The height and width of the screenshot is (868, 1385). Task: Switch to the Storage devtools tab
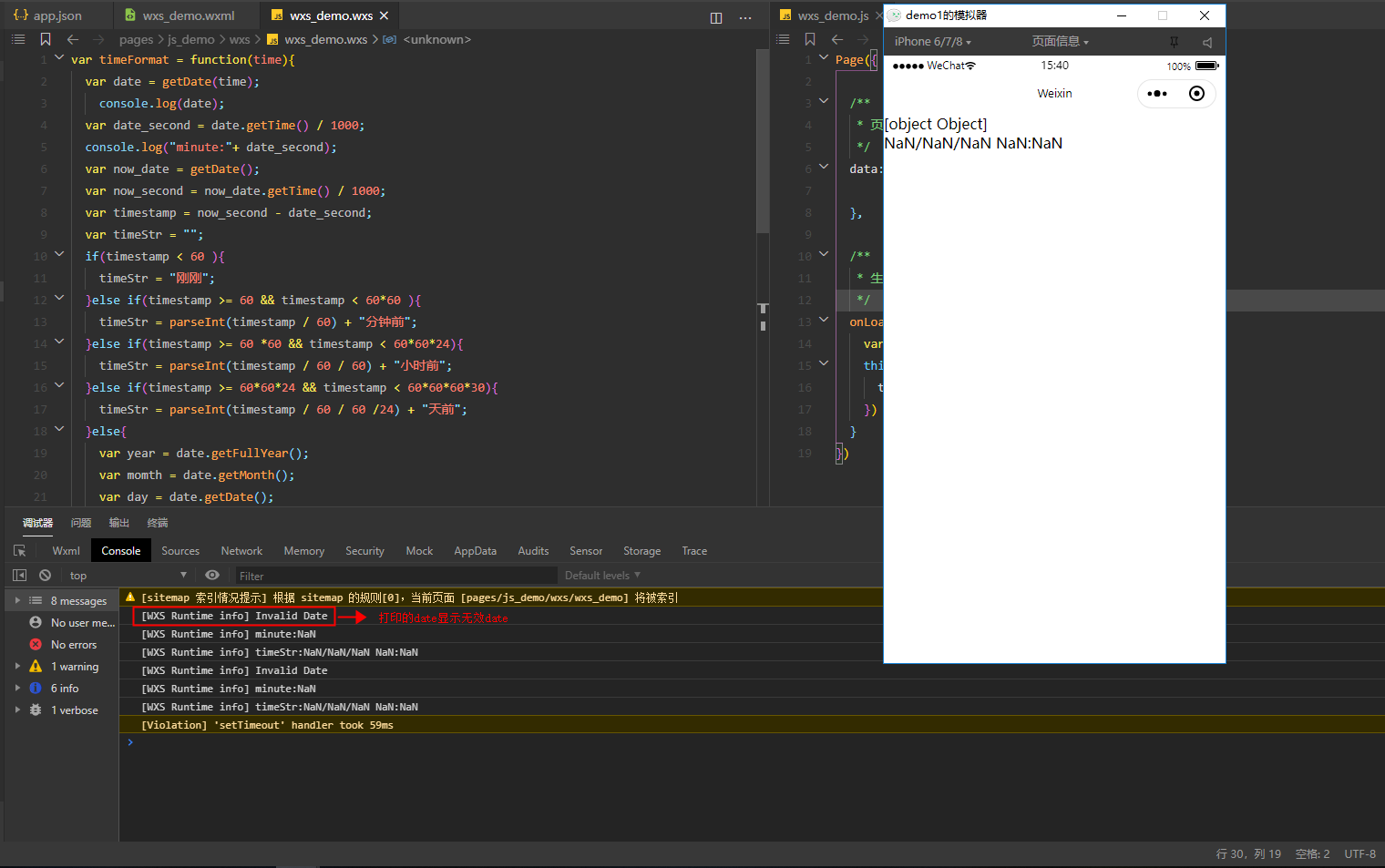[x=641, y=551]
